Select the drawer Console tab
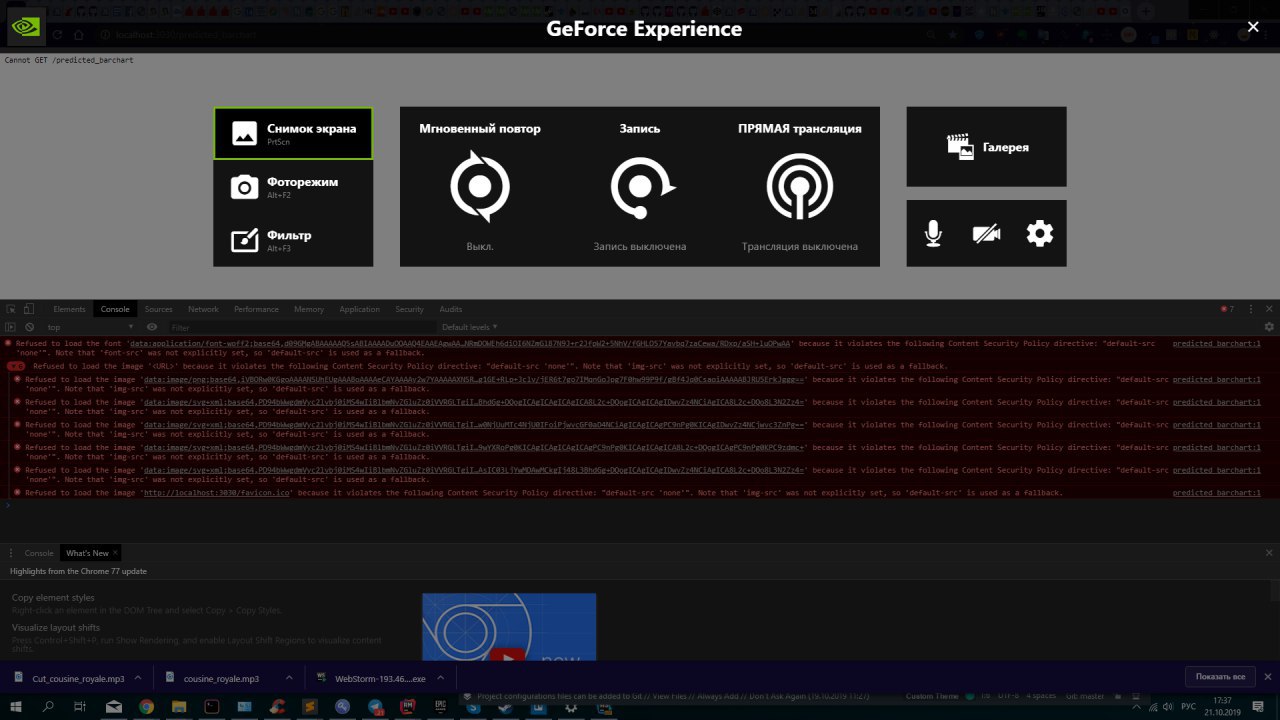Screen dimensions: 1280x720 [39, 553]
